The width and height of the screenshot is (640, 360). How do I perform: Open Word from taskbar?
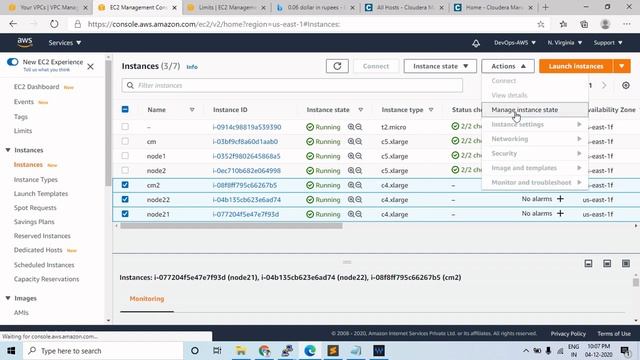tap(379, 351)
